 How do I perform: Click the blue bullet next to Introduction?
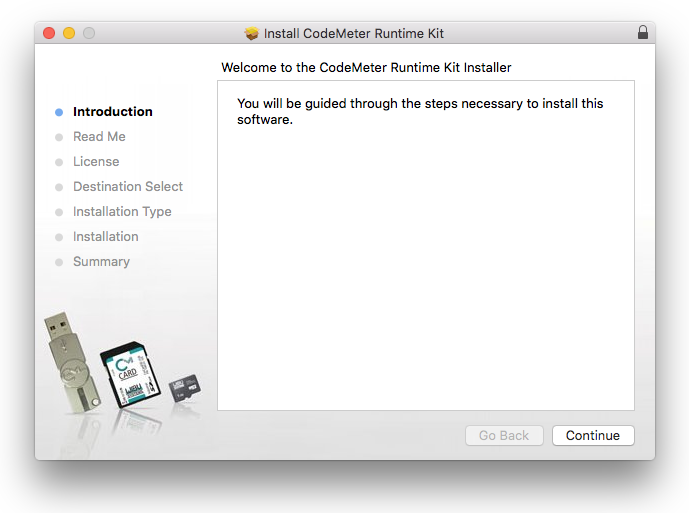(59, 112)
